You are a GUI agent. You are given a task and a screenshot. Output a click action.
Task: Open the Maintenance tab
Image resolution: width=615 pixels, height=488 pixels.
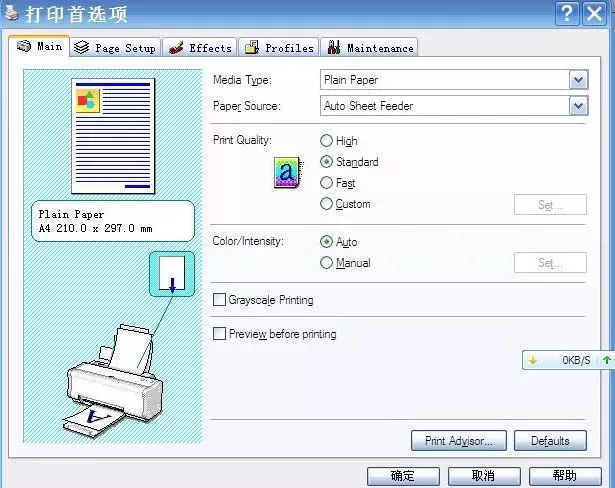point(369,48)
